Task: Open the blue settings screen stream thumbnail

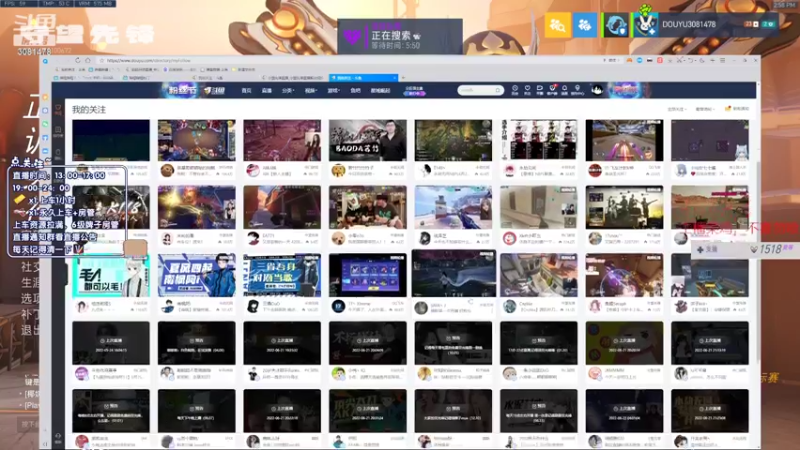Action: coord(367,275)
